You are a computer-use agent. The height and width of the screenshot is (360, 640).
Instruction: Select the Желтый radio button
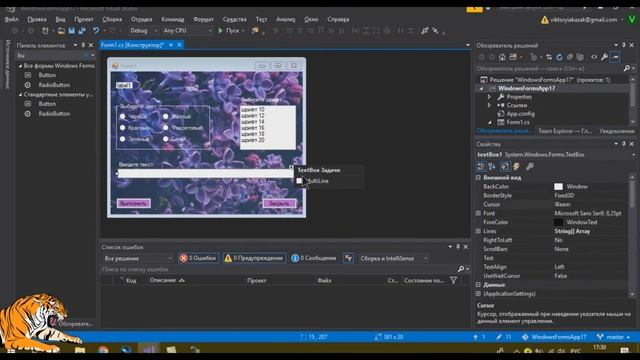[166, 117]
